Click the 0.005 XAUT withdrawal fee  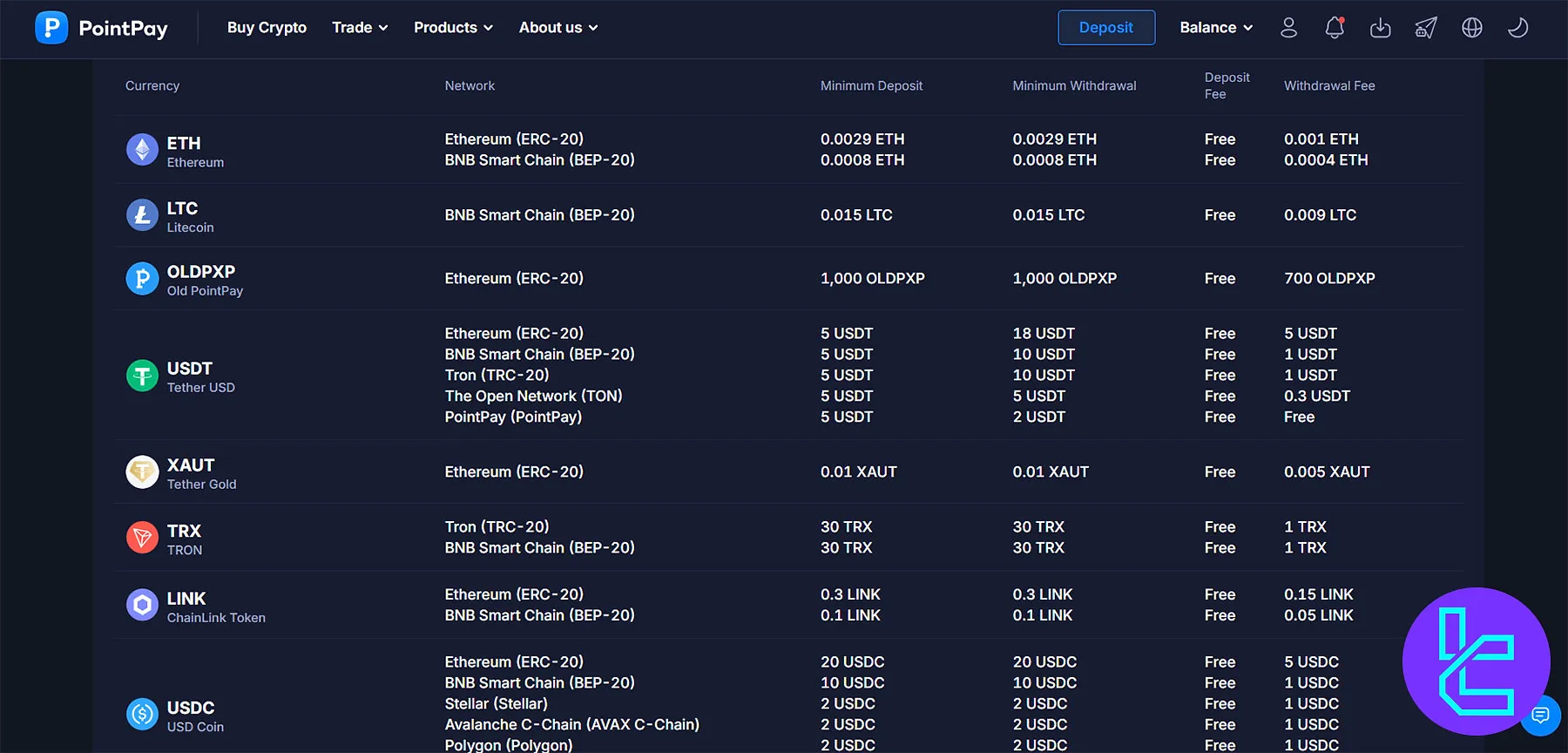click(x=1327, y=471)
